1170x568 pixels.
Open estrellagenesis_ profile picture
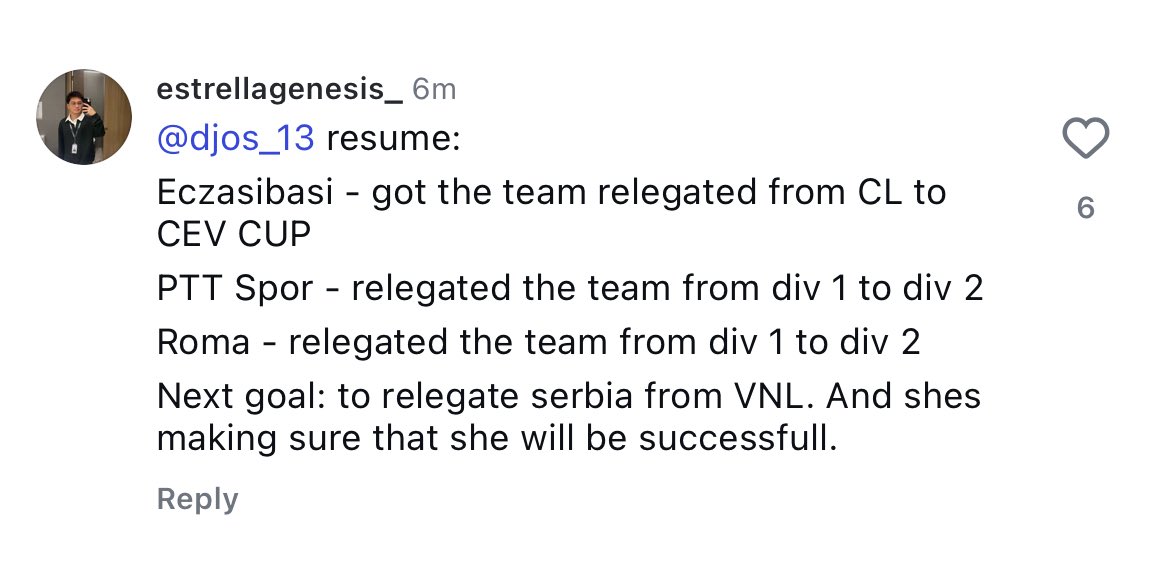point(84,117)
